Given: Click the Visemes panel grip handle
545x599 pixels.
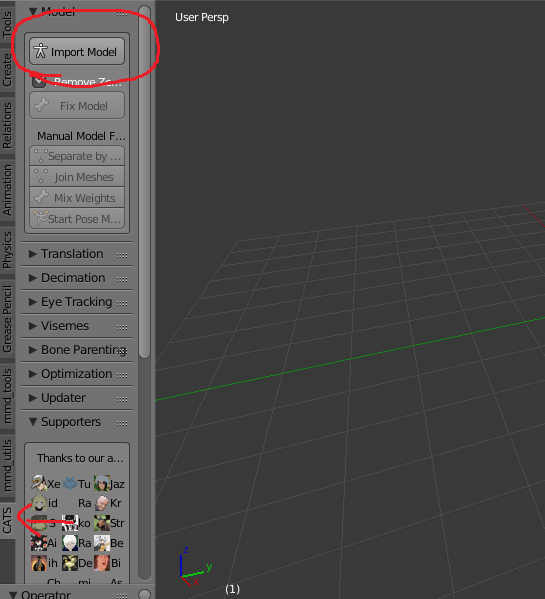Looking at the screenshot, I should coord(122,327).
